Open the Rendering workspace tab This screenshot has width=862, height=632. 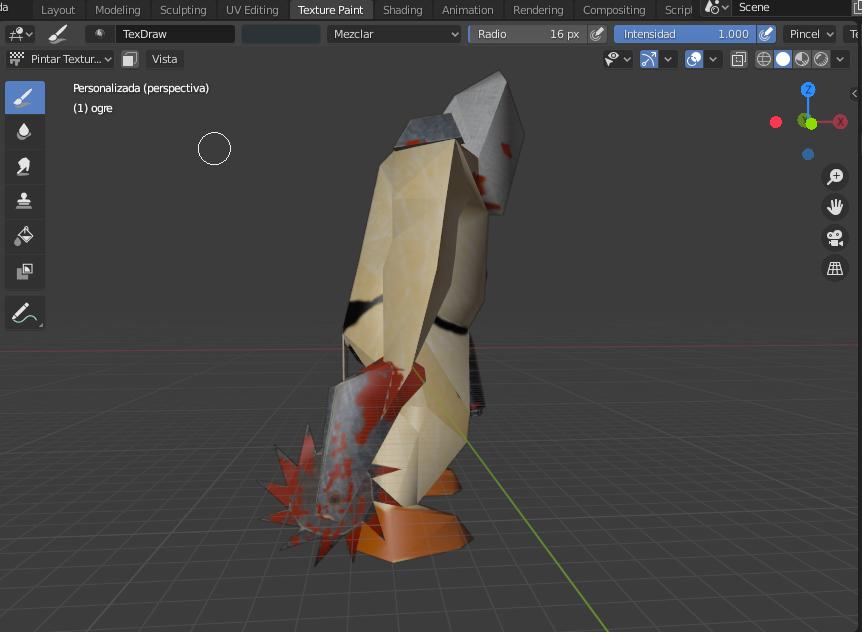point(538,10)
